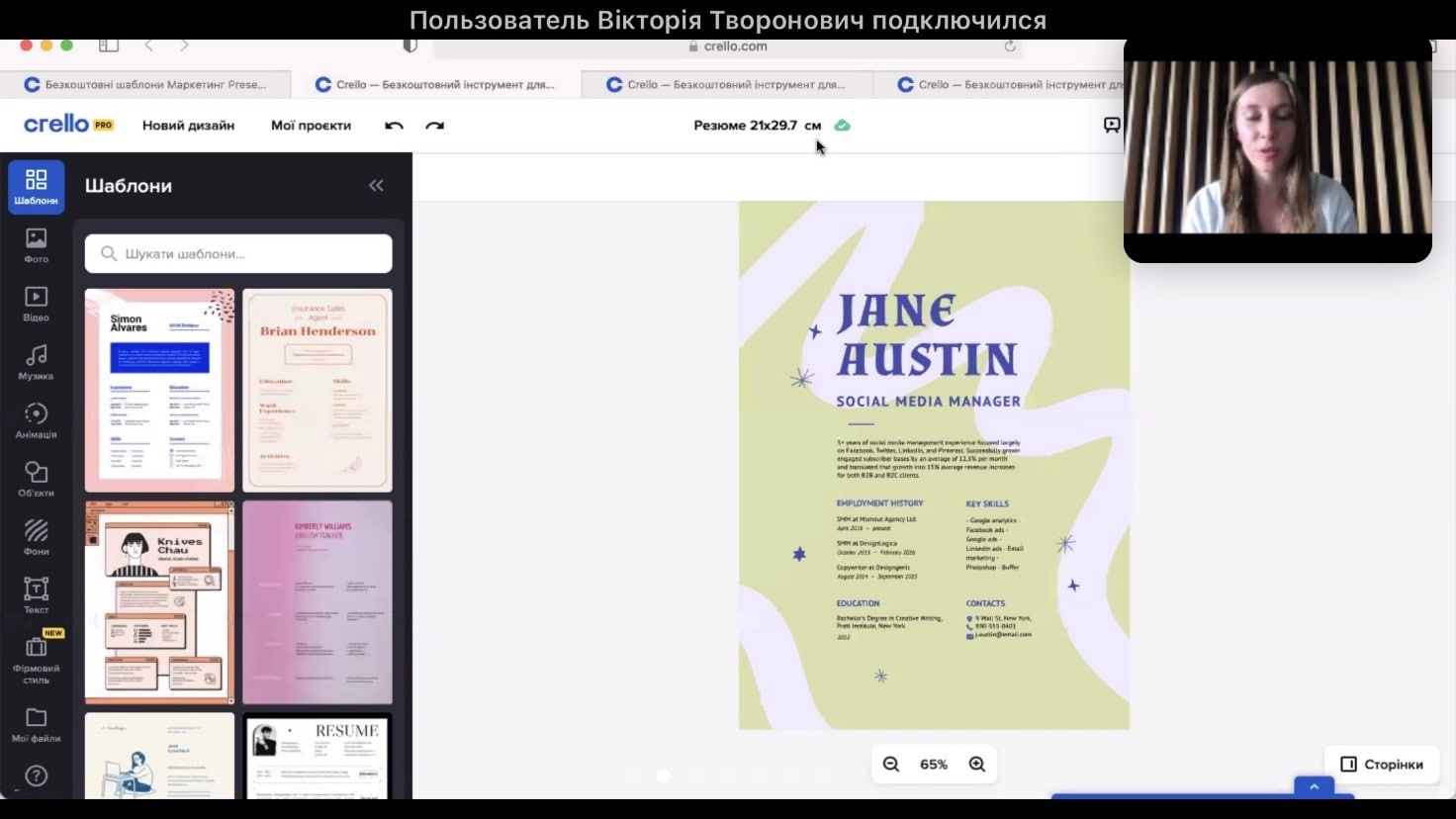Click the KEY SKILLS heading
This screenshot has height=819, width=1456.
point(987,504)
